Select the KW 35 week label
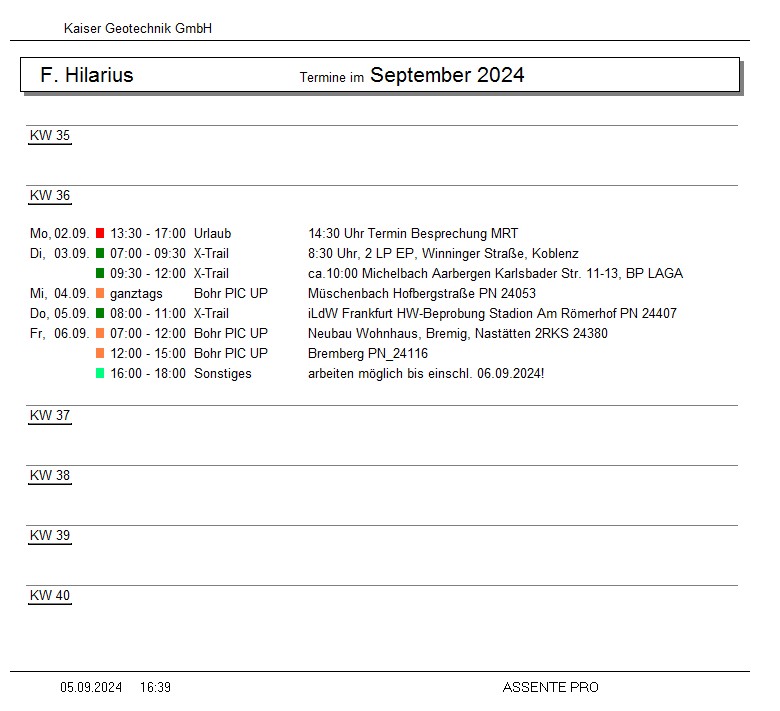Image resolution: width=780 pixels, height=711 pixels. 50,136
